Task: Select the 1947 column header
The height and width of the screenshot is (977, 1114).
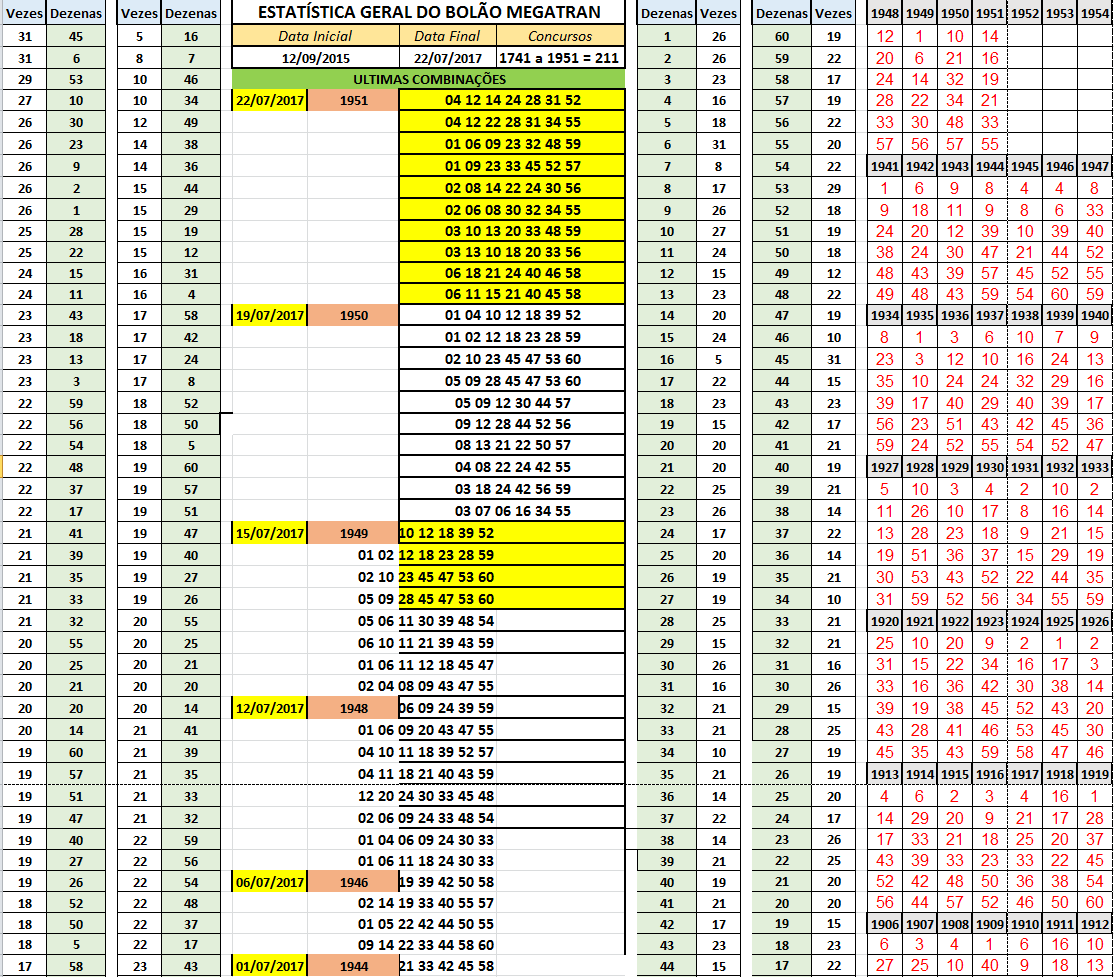Action: (1095, 166)
